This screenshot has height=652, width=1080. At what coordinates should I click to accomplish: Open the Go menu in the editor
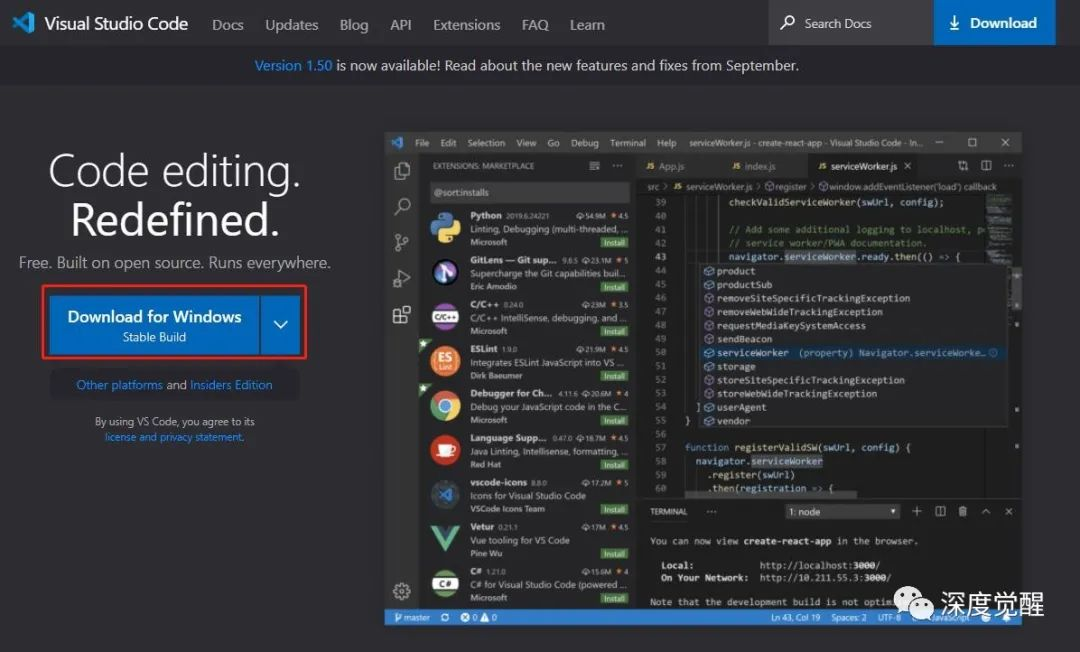click(553, 143)
